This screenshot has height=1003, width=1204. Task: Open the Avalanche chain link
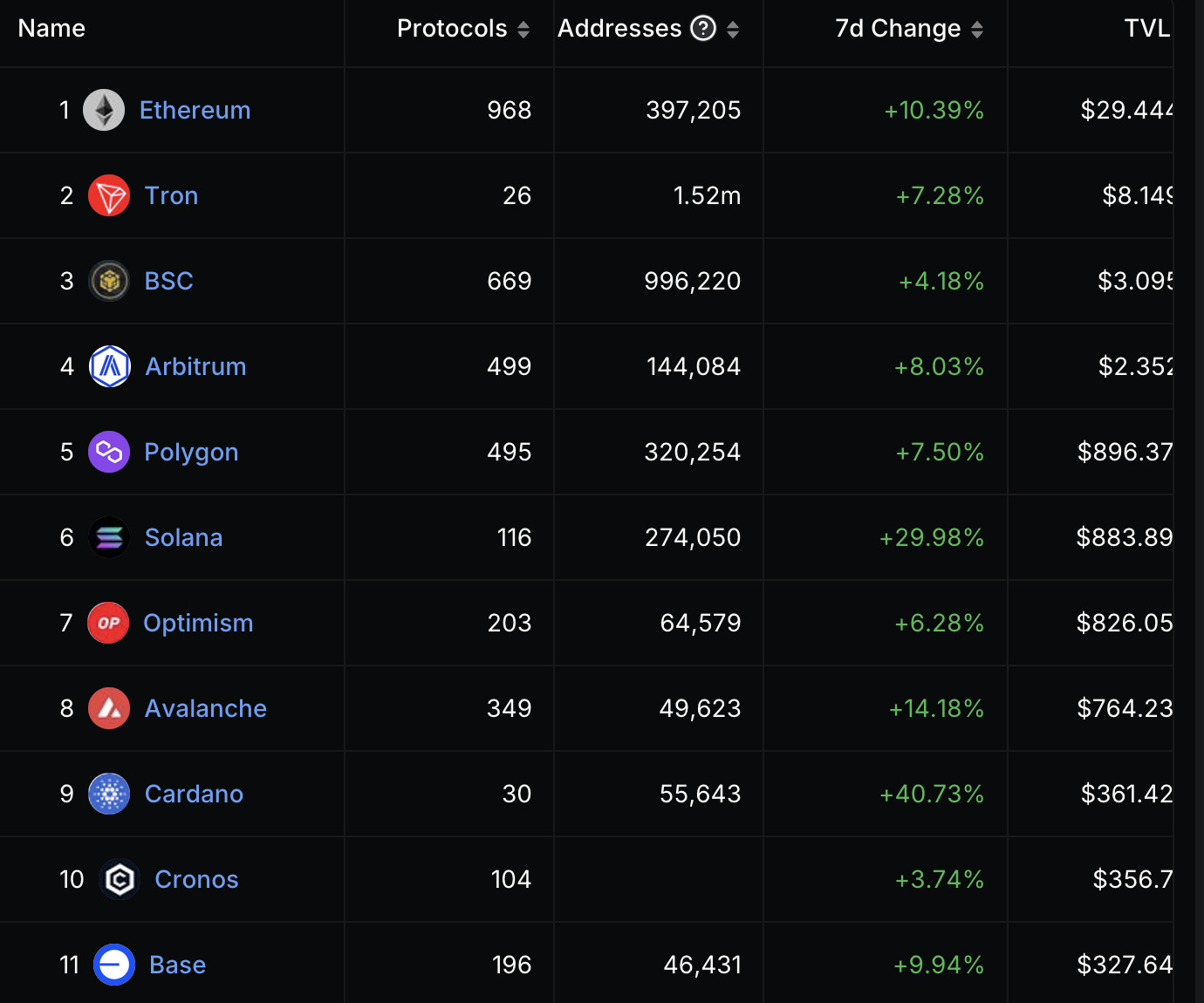[x=205, y=708]
